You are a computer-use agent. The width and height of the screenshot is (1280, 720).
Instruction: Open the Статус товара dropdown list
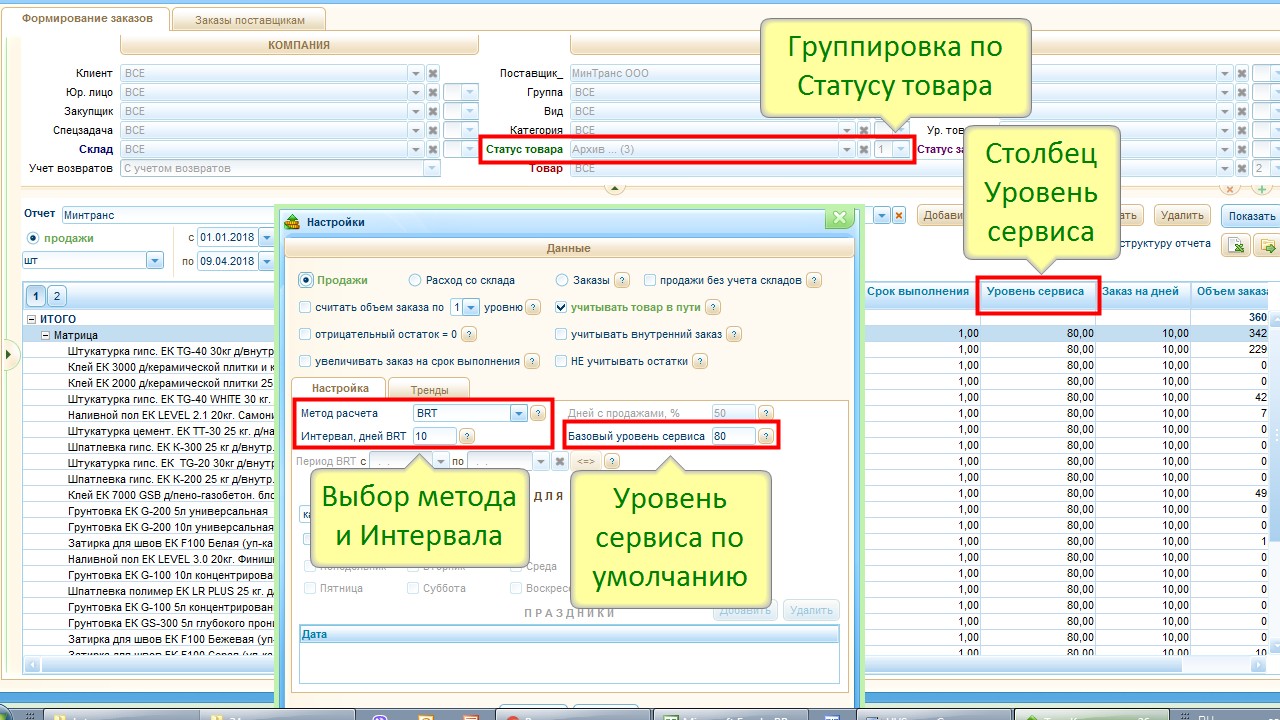[x=846, y=149]
